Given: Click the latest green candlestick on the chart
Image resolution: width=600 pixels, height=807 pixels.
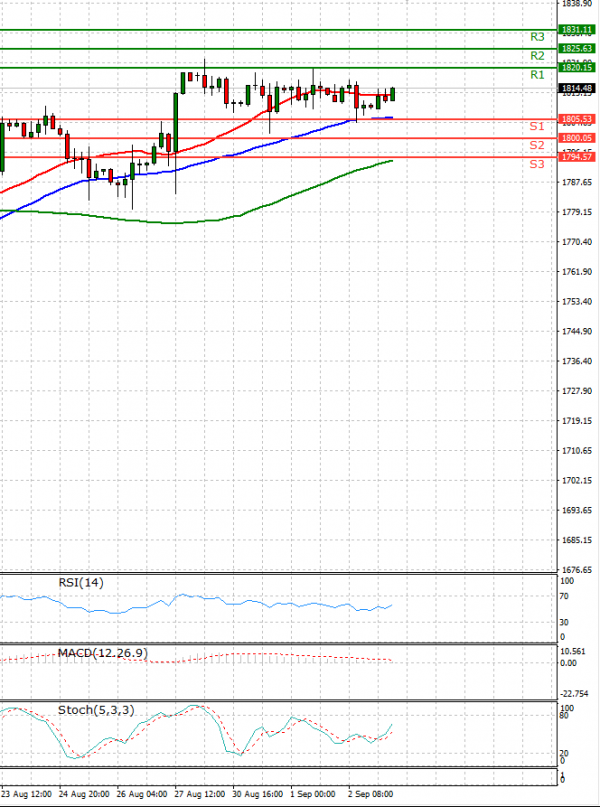Looking at the screenshot, I should (393, 94).
